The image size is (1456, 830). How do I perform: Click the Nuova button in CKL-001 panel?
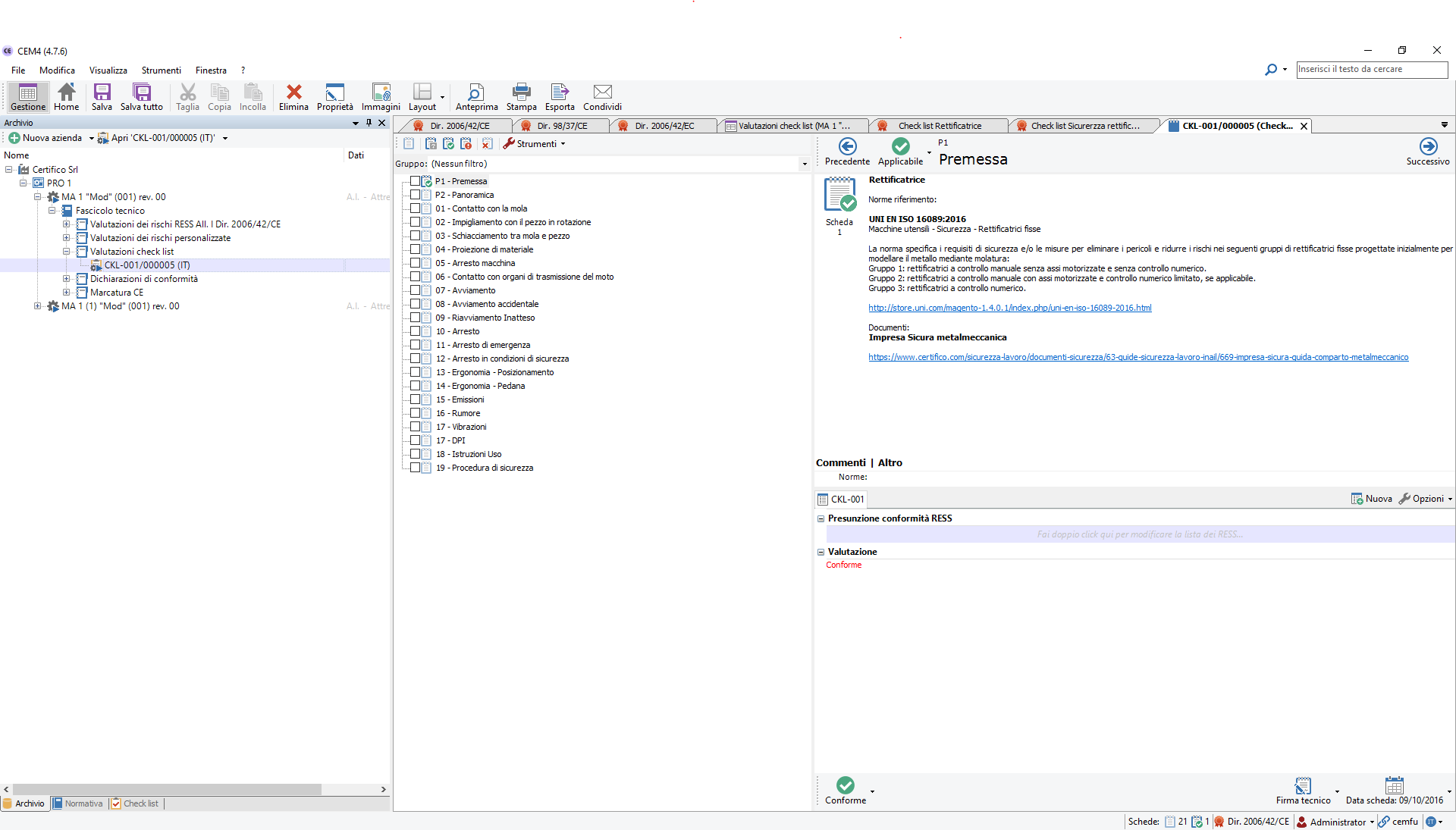1372,499
